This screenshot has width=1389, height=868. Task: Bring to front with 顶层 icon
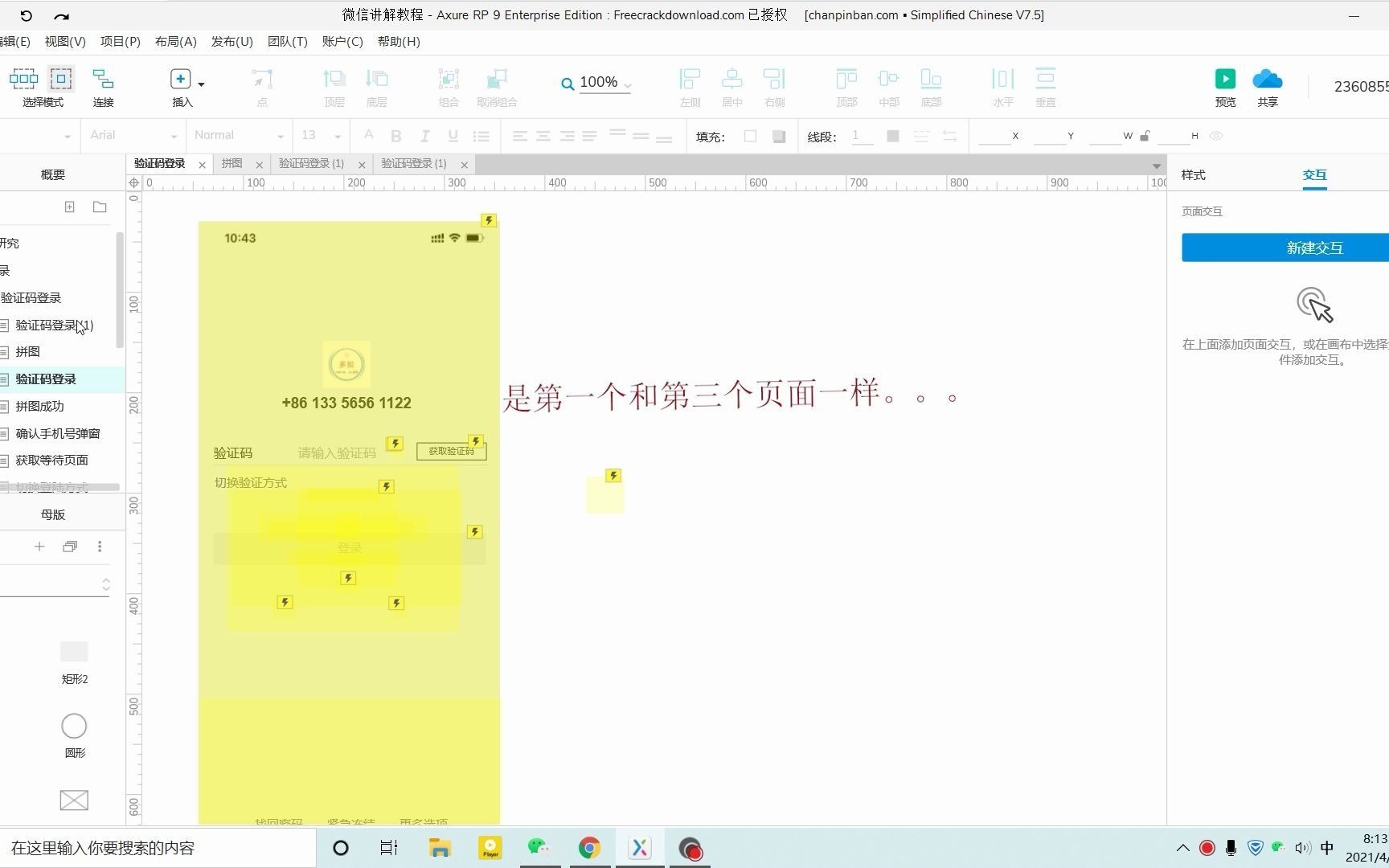(x=334, y=79)
